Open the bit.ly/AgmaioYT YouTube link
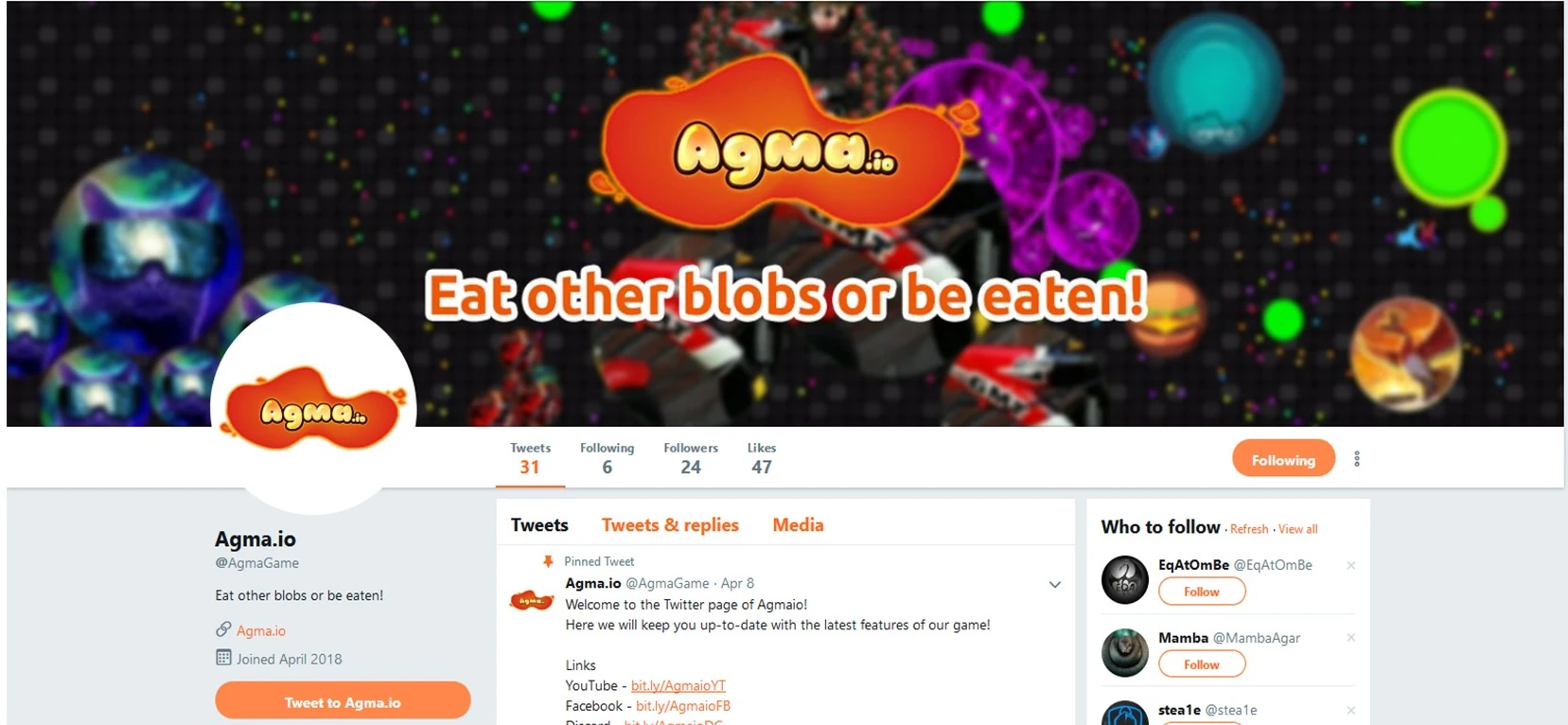The image size is (1568, 725). (x=678, y=686)
